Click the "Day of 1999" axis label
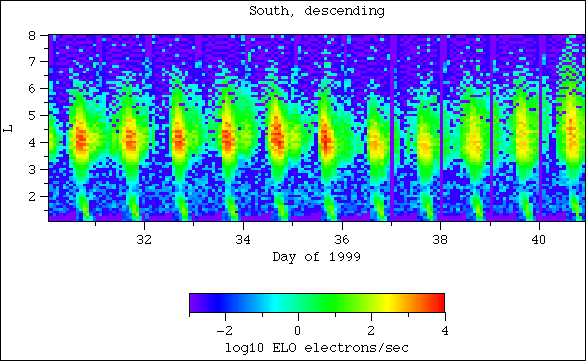This screenshot has height=361, width=586. coord(317,257)
